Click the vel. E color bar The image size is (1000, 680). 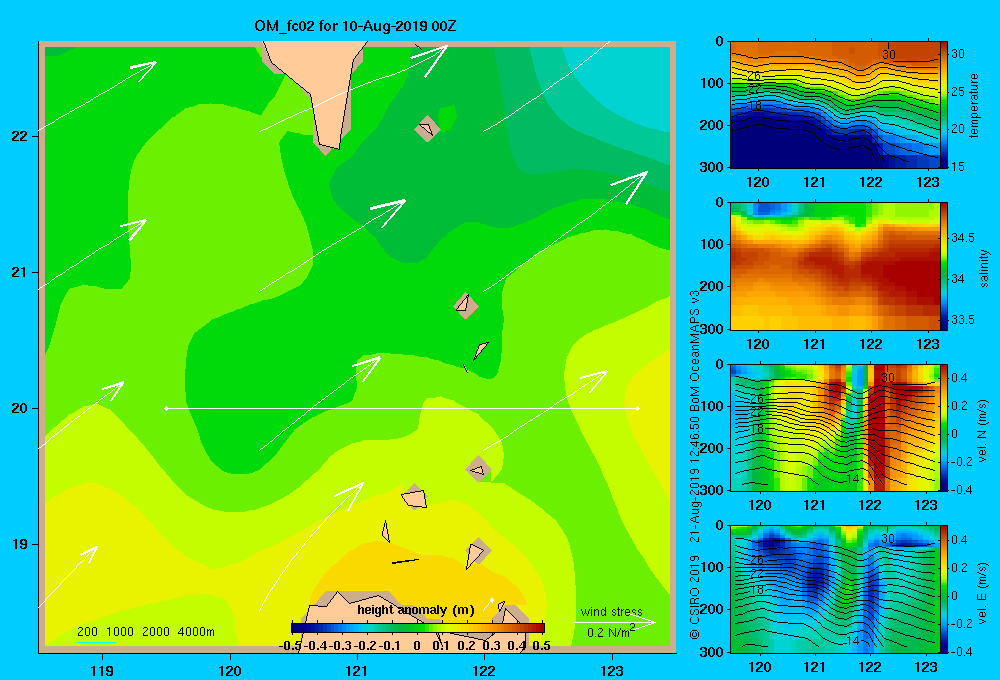(x=944, y=588)
